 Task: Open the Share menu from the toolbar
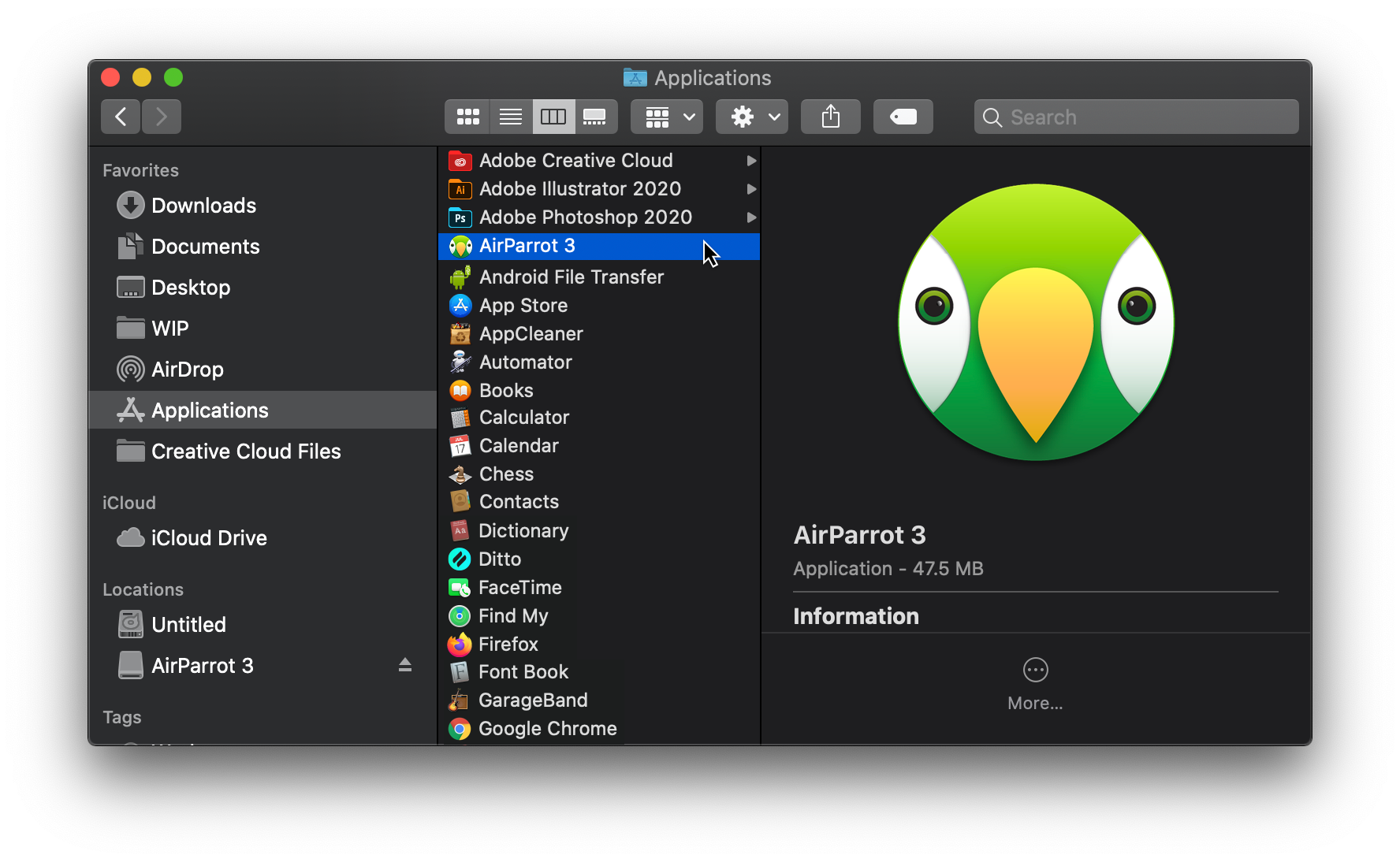830,116
